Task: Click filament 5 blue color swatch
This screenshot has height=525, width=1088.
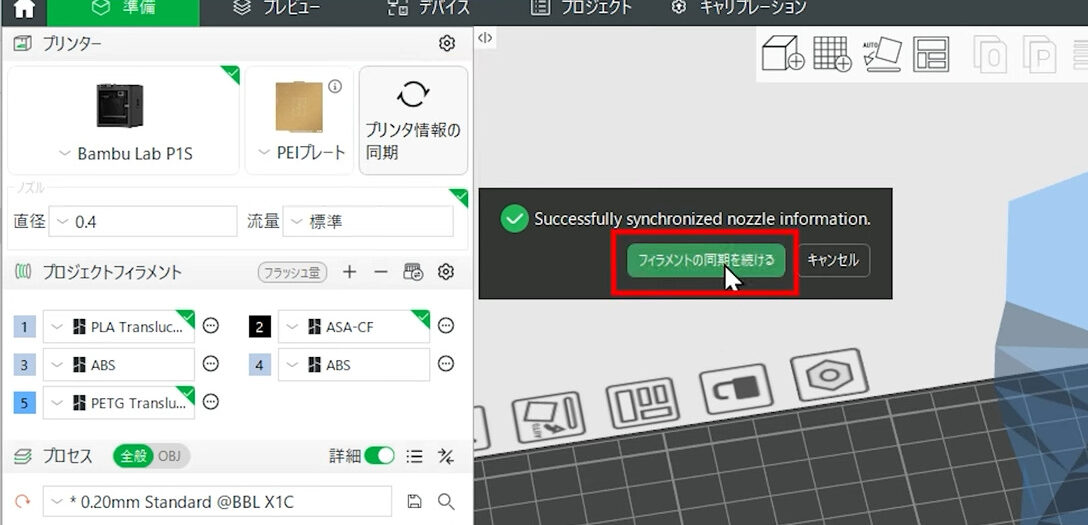Action: tap(24, 402)
